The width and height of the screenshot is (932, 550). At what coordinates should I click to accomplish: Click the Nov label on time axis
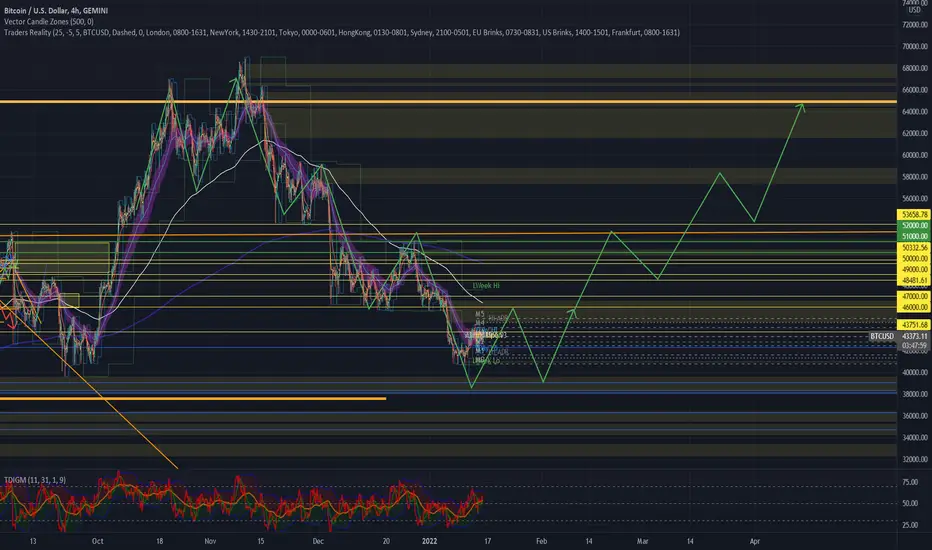click(x=210, y=541)
